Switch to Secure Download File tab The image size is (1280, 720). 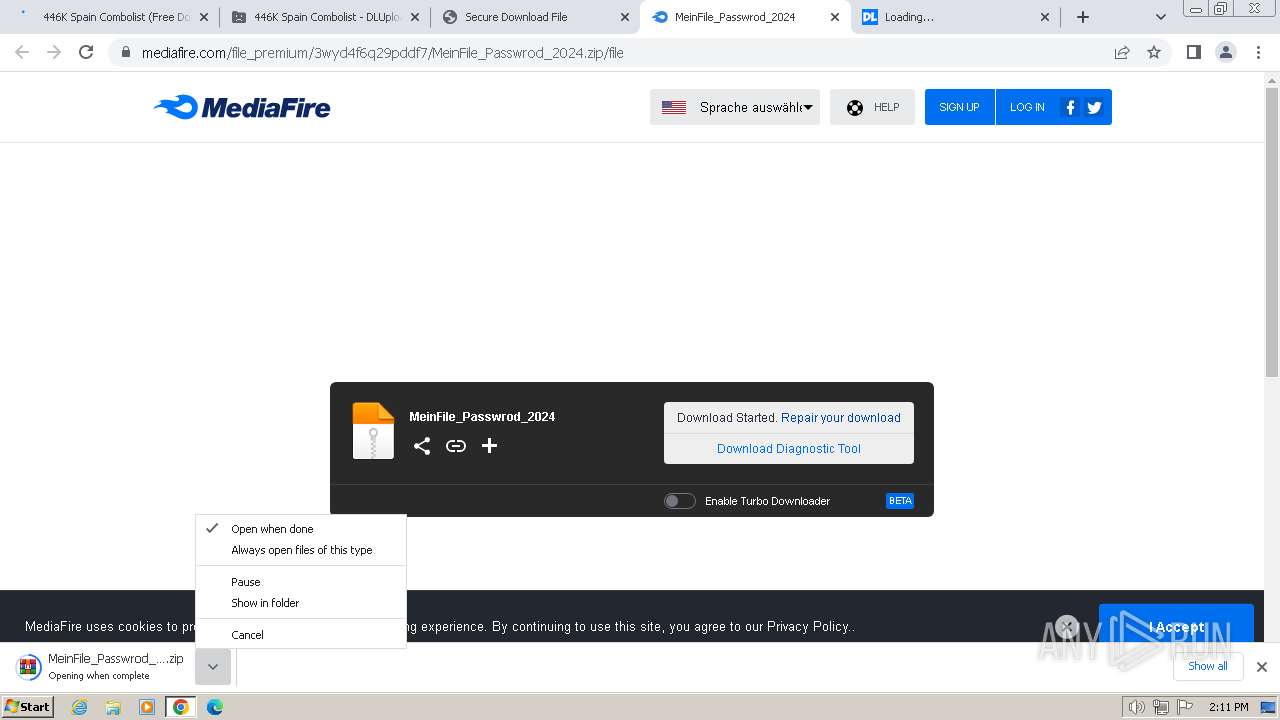click(x=535, y=17)
